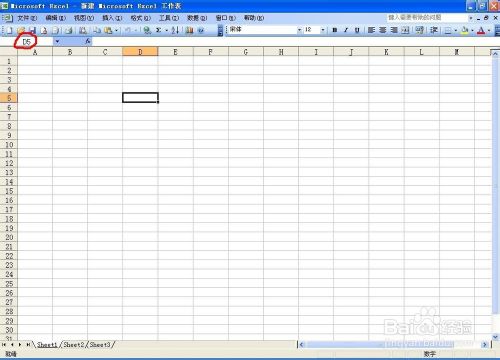This screenshot has height=360, width=500.
Task: Expand the Undo history dropdown arrow
Action: 136,30
